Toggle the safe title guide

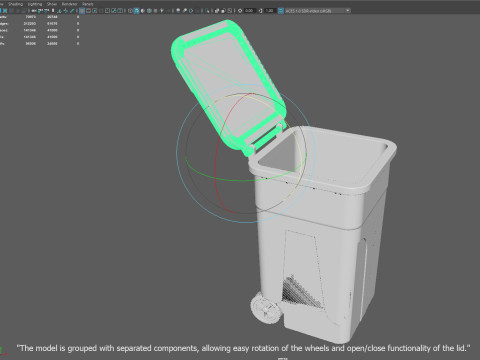coord(120,11)
